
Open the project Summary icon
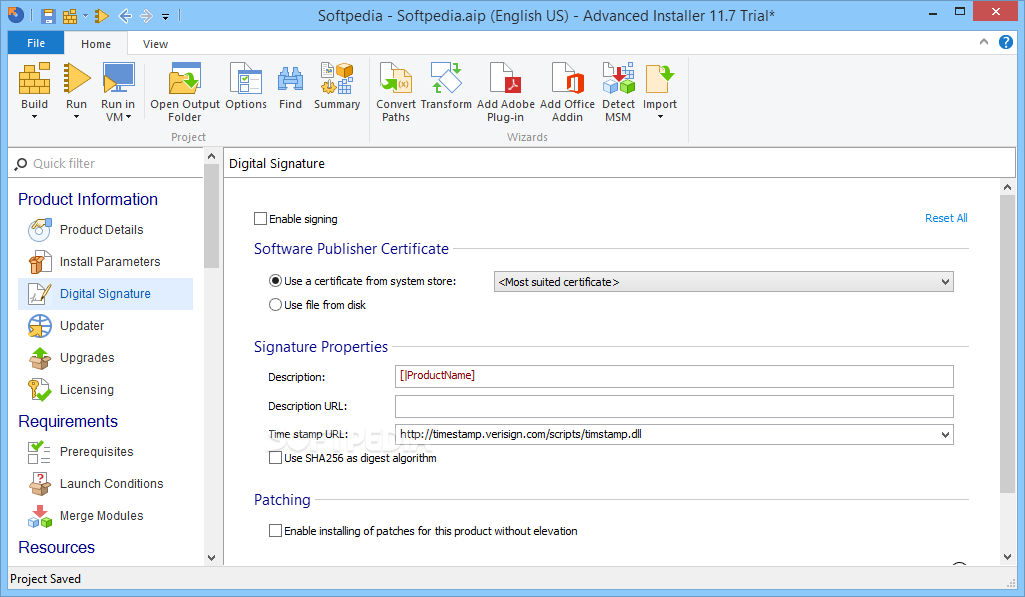(x=337, y=78)
